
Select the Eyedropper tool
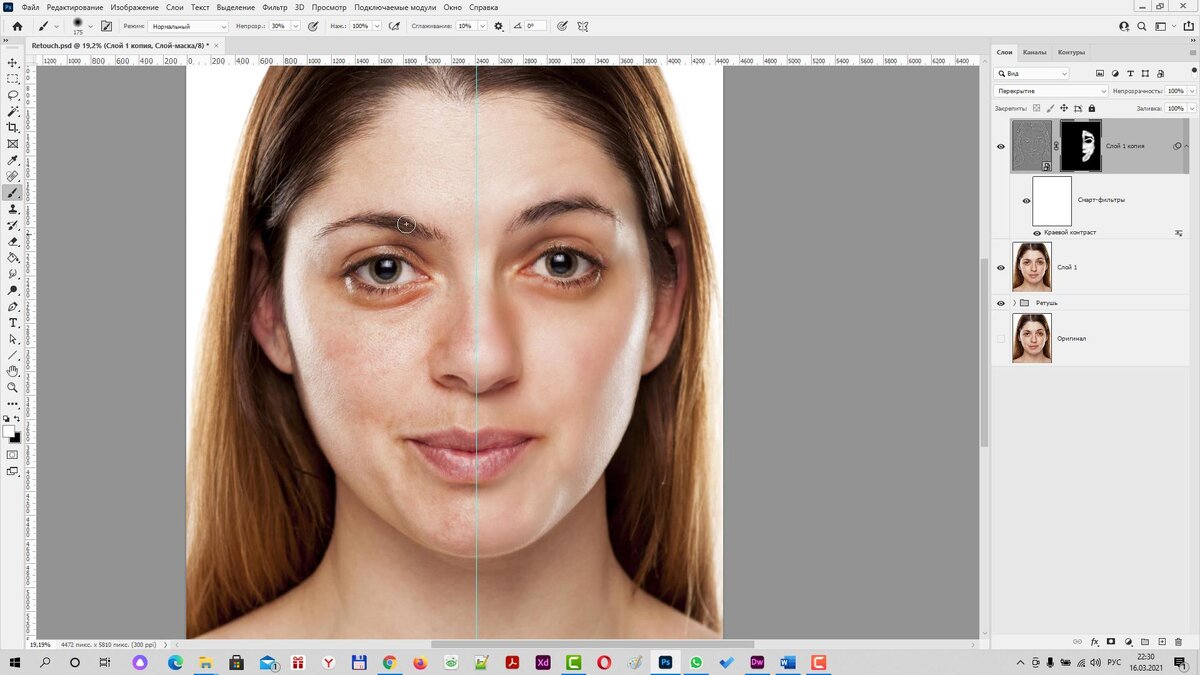tap(13, 160)
